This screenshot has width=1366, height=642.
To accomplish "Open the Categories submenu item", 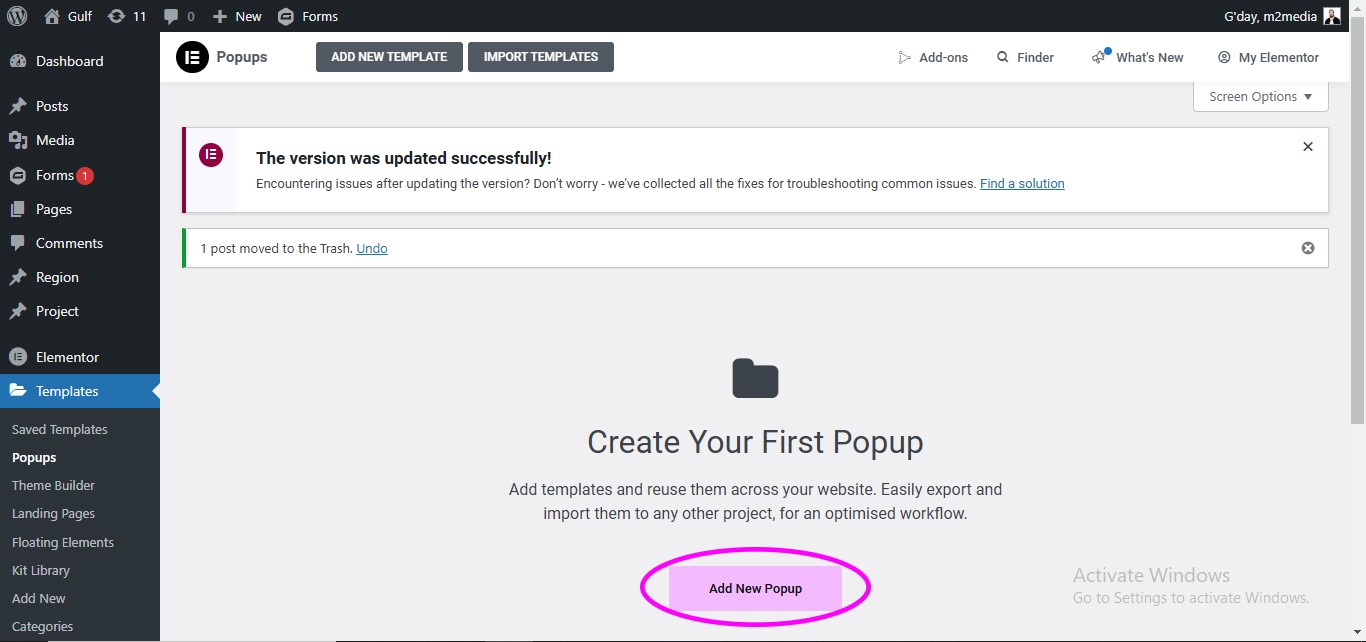I will [x=42, y=626].
